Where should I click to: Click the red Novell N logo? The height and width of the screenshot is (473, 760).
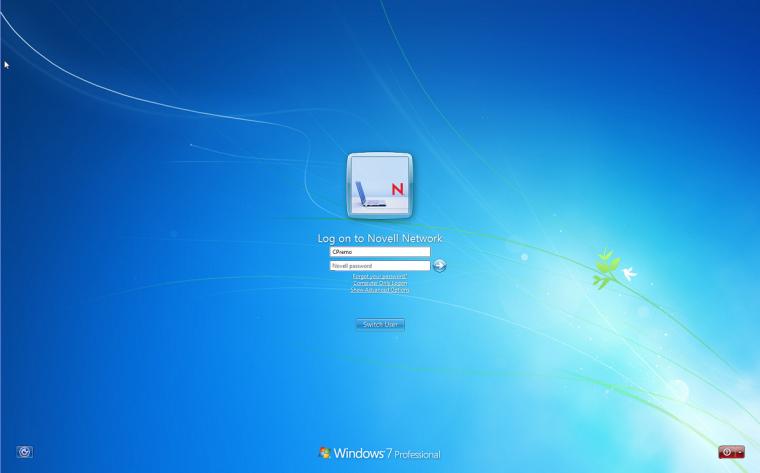(x=397, y=189)
